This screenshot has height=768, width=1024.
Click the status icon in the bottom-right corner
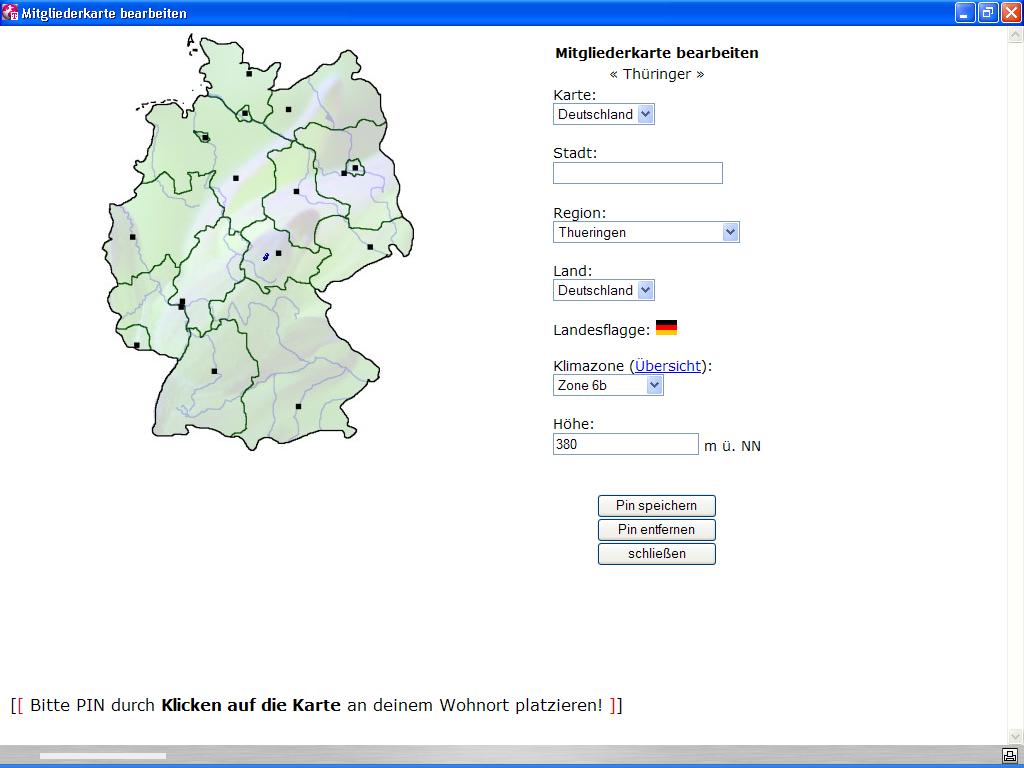(x=1010, y=755)
